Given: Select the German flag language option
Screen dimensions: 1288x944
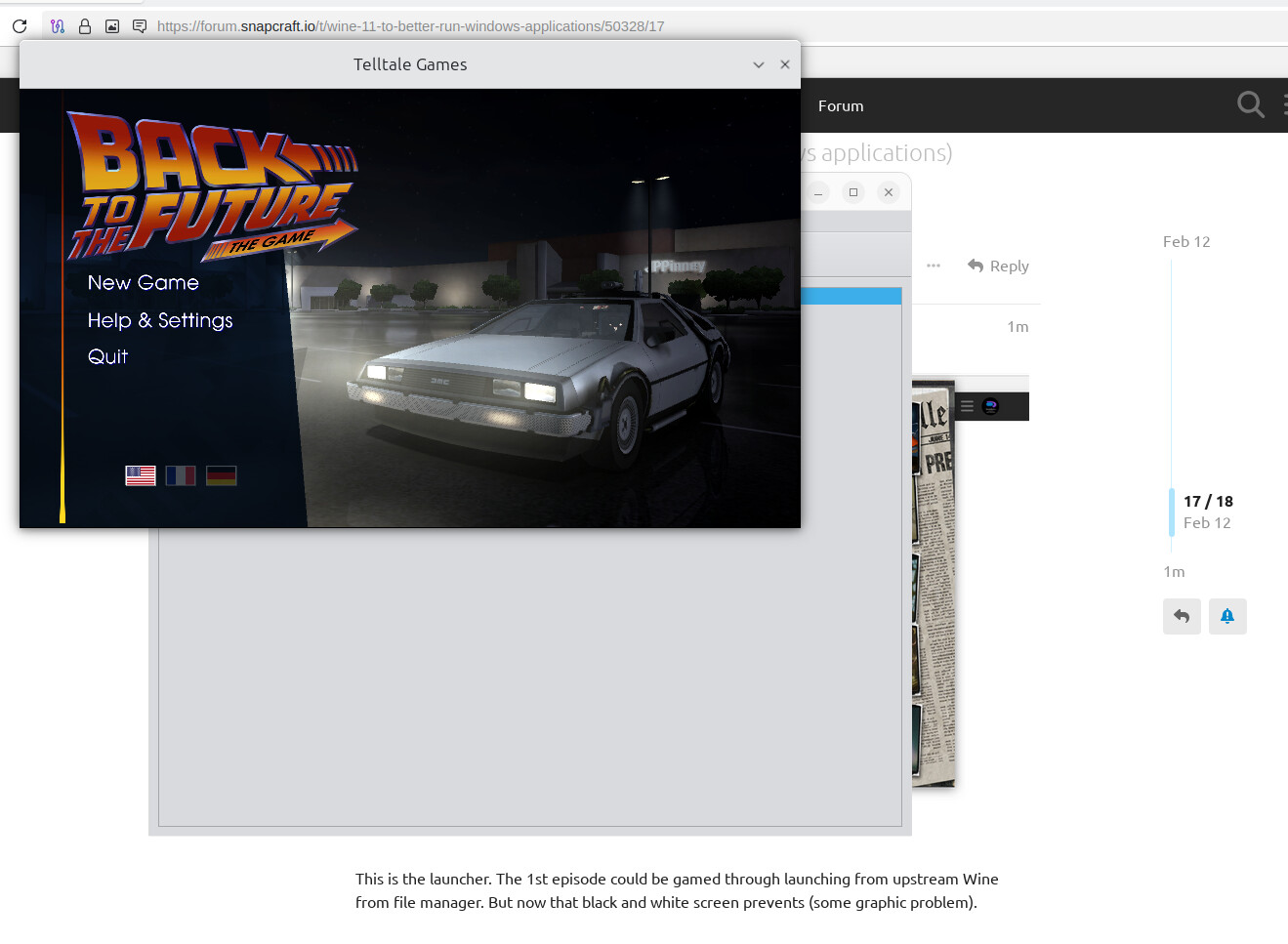Looking at the screenshot, I should coord(222,475).
